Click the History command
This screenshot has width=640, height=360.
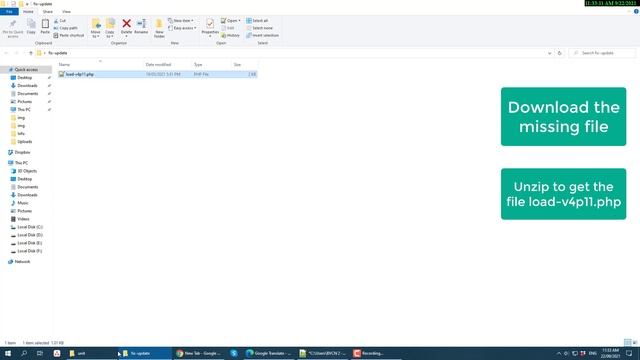tap(230, 36)
